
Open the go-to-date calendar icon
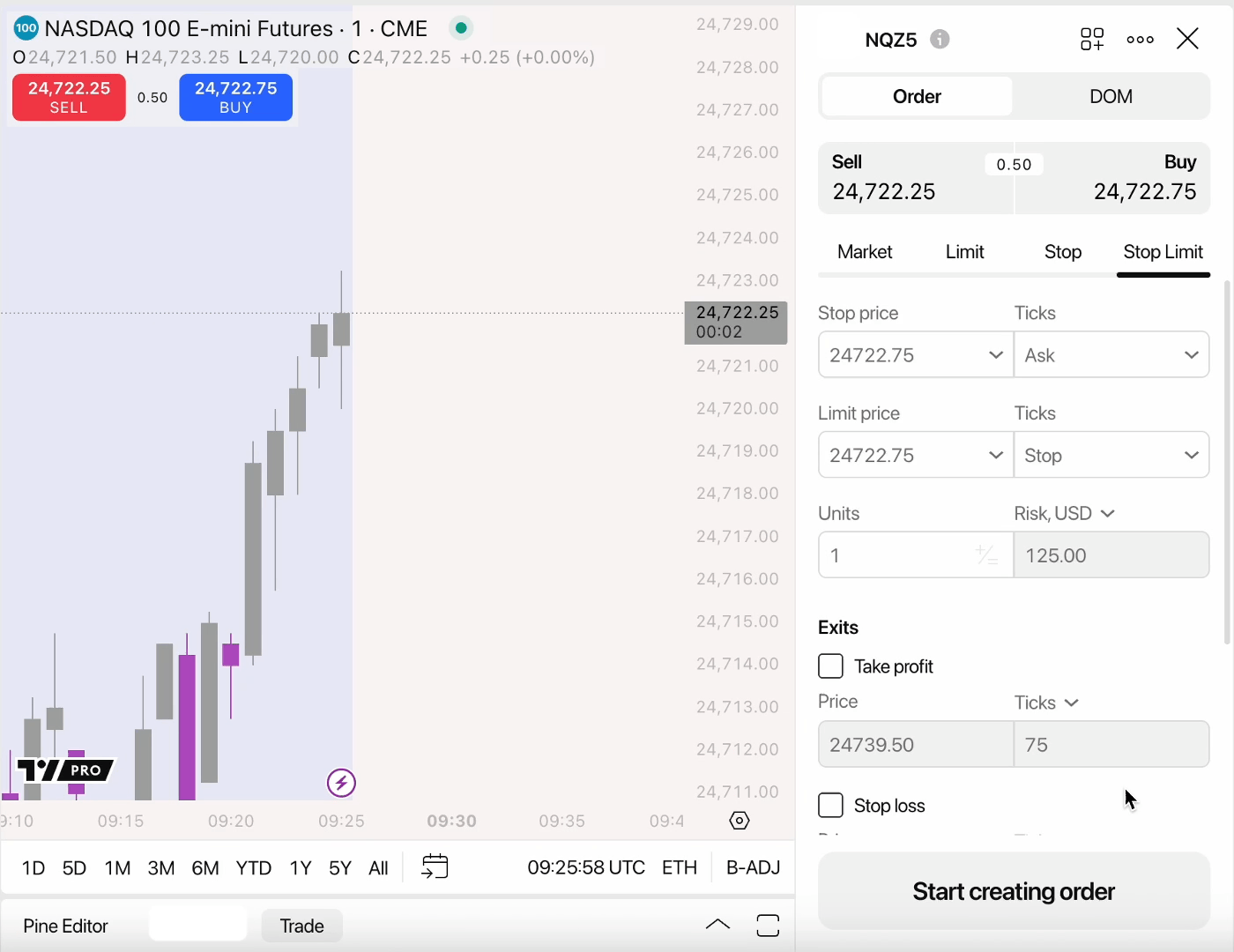coord(435,867)
